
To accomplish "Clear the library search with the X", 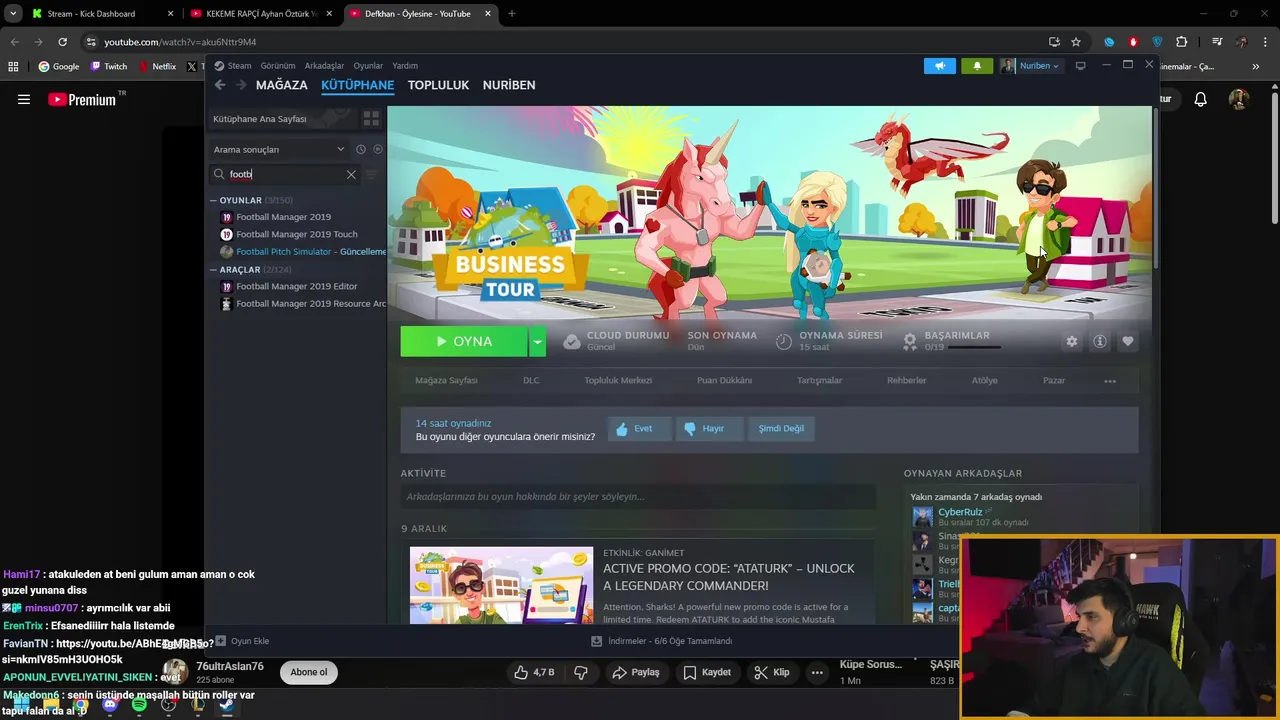I will pos(351,174).
